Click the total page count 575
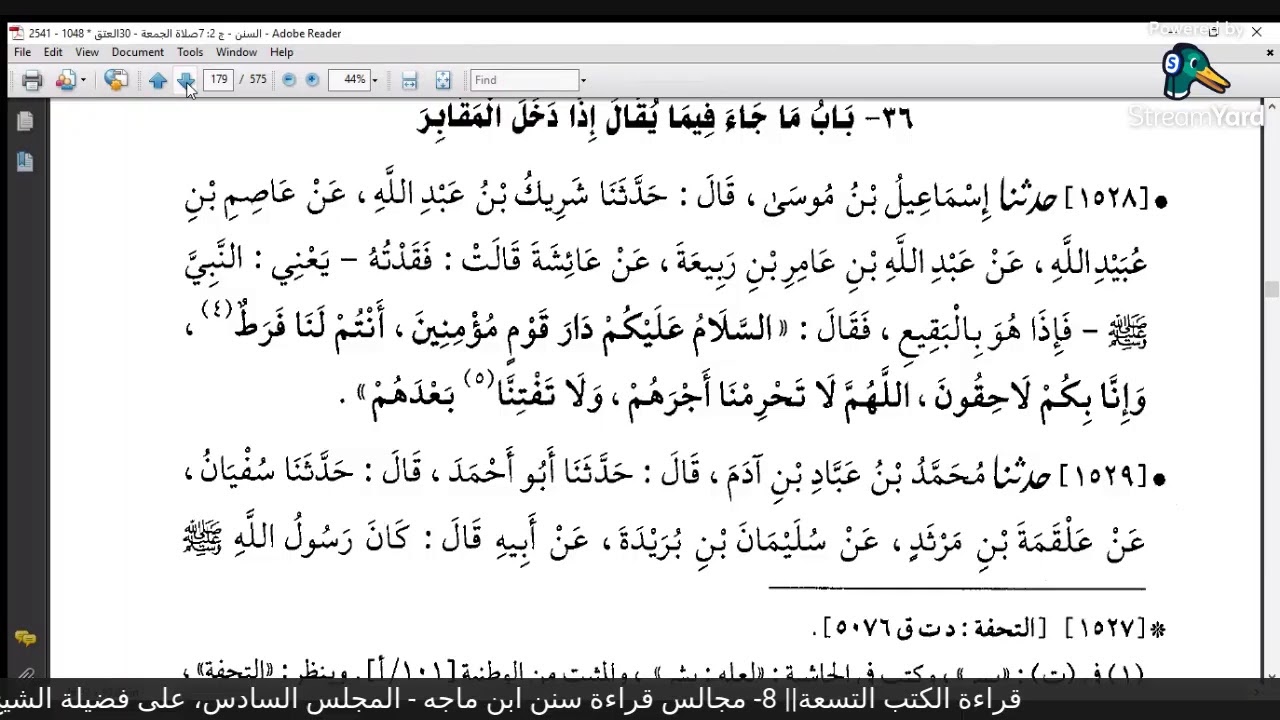 pyautogui.click(x=258, y=79)
